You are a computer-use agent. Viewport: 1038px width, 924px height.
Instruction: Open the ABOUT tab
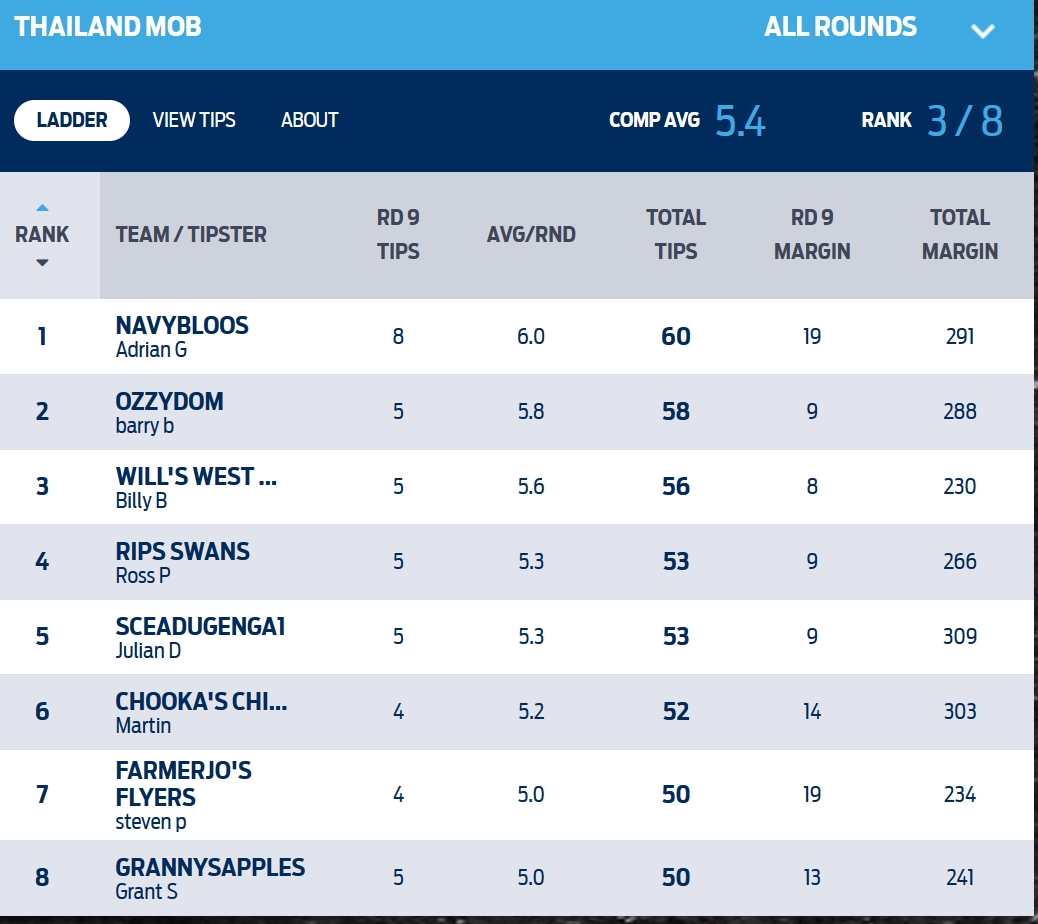coord(309,120)
